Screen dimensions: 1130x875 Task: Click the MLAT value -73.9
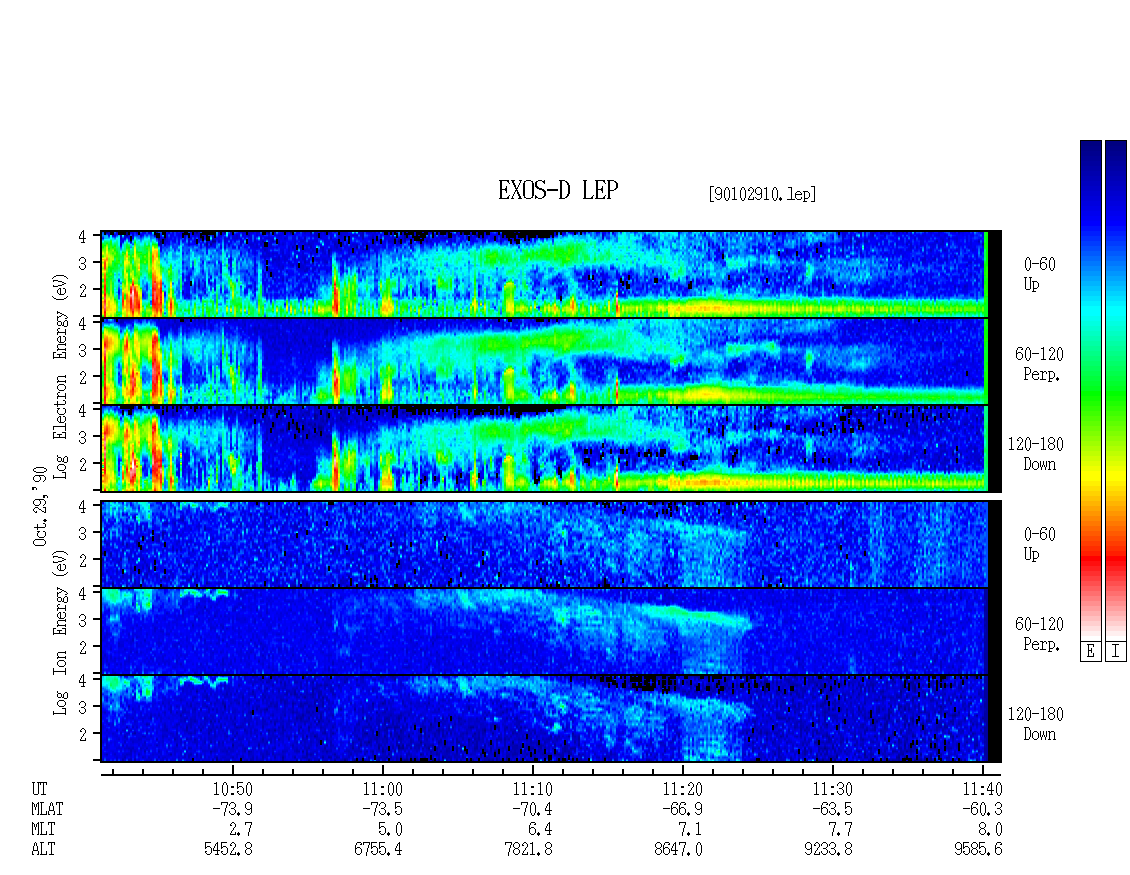[x=231, y=809]
